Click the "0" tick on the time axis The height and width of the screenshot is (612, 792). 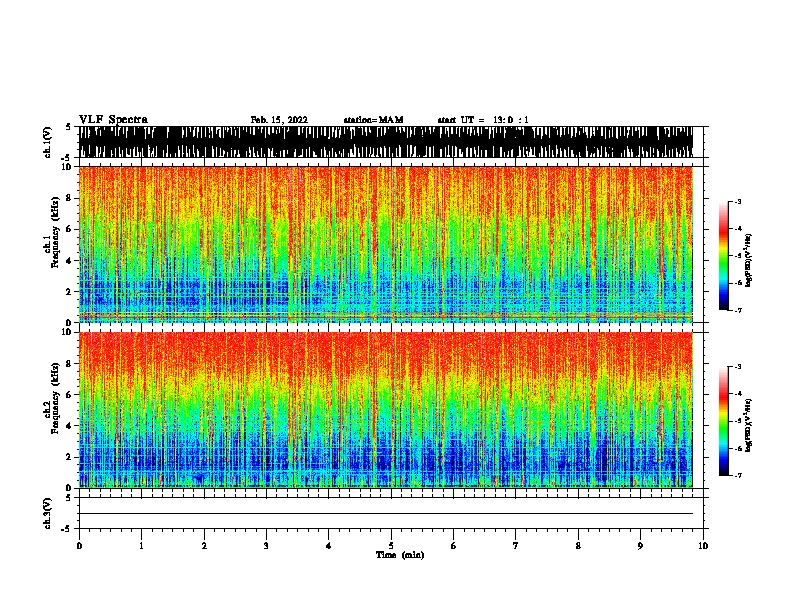point(79,546)
